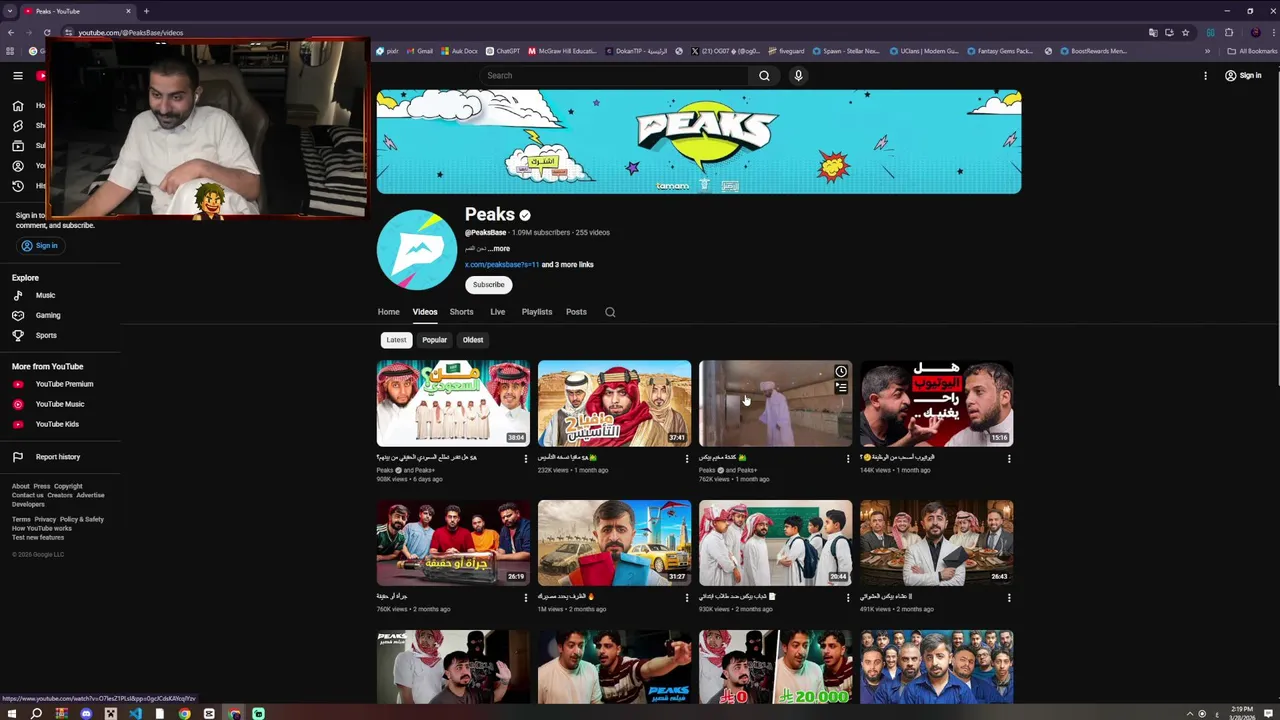The height and width of the screenshot is (720, 1280).
Task: Expand channel description with ...more
Action: (499, 248)
